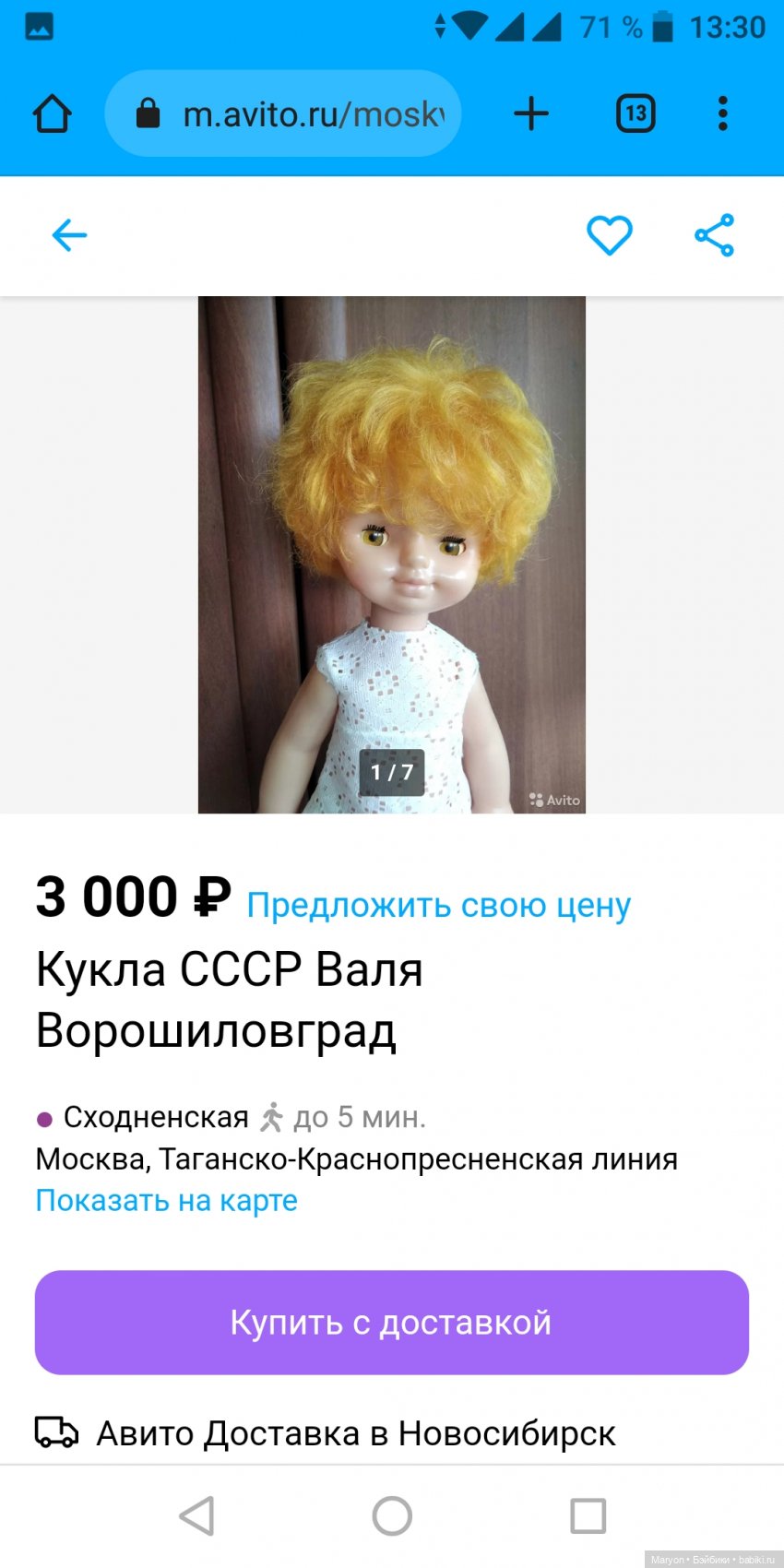Tap the image notification icon in status bar
The height and width of the screenshot is (1568, 784).
pos(39,28)
